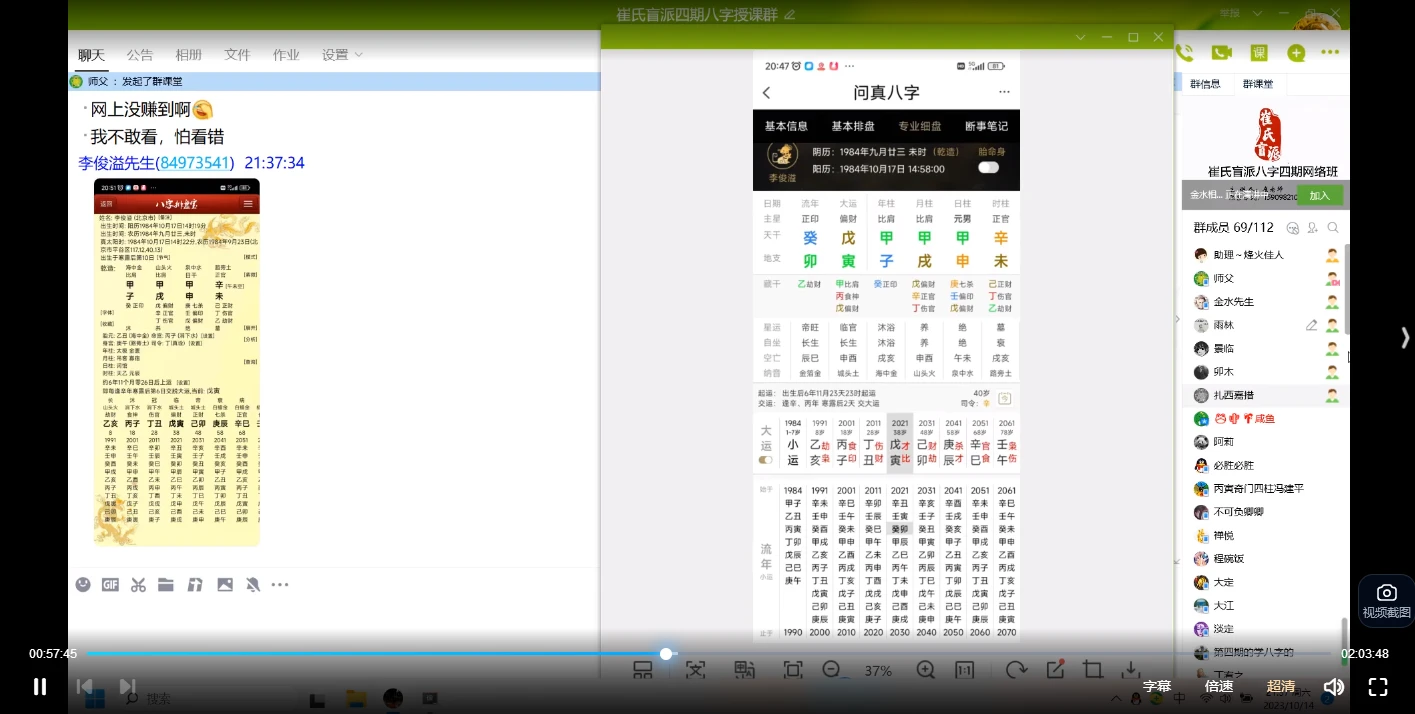Open the more options ellipsis beside 加号
The image size is (1415, 714).
1330,52
